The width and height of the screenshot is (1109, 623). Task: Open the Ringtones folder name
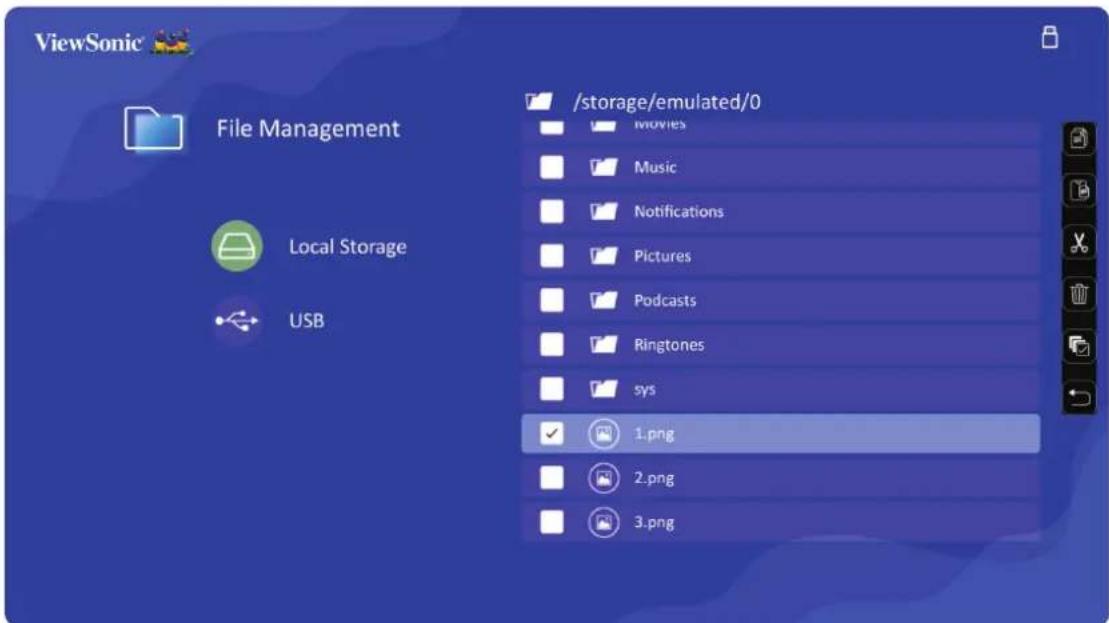(x=668, y=345)
